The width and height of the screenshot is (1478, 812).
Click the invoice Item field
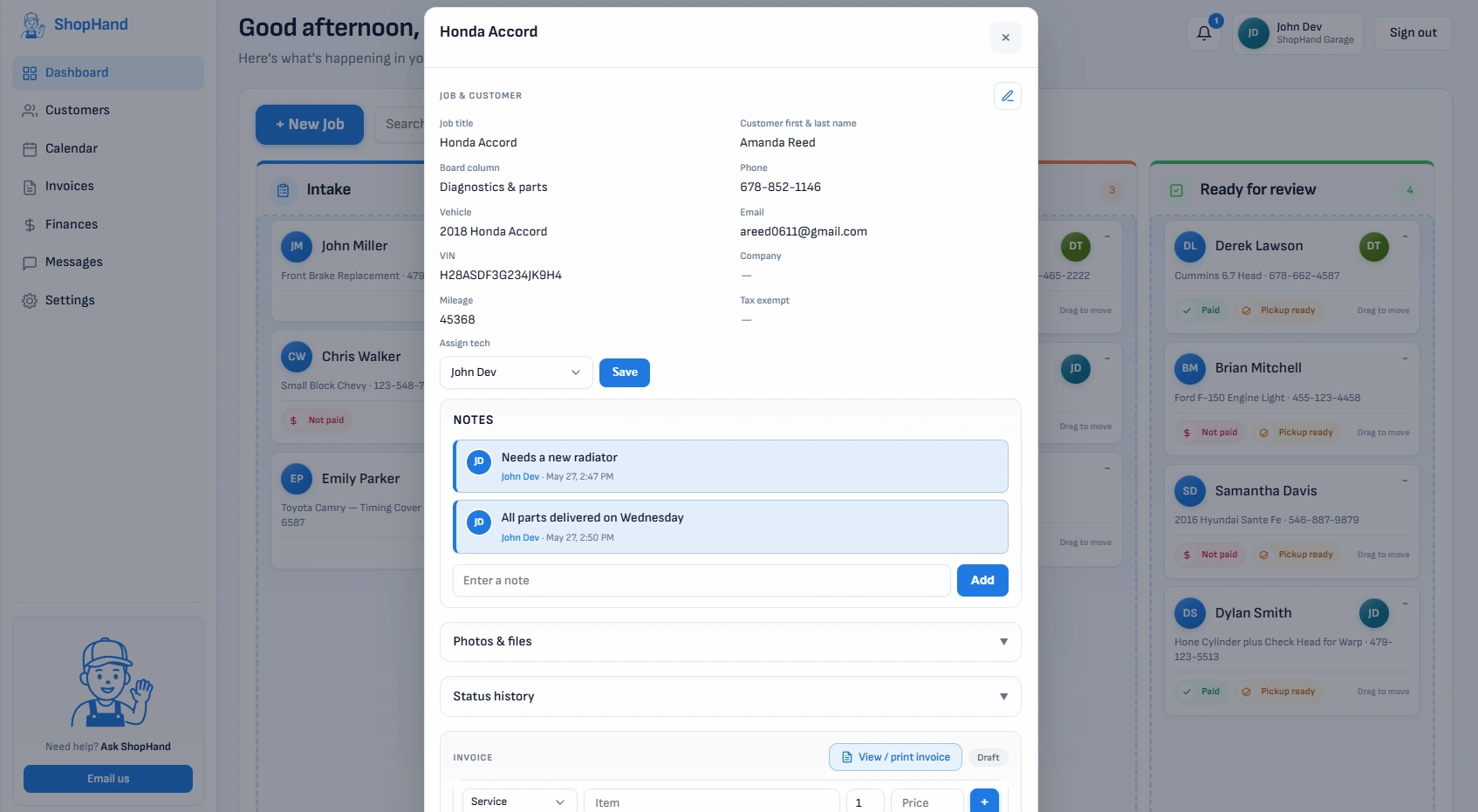pos(712,802)
